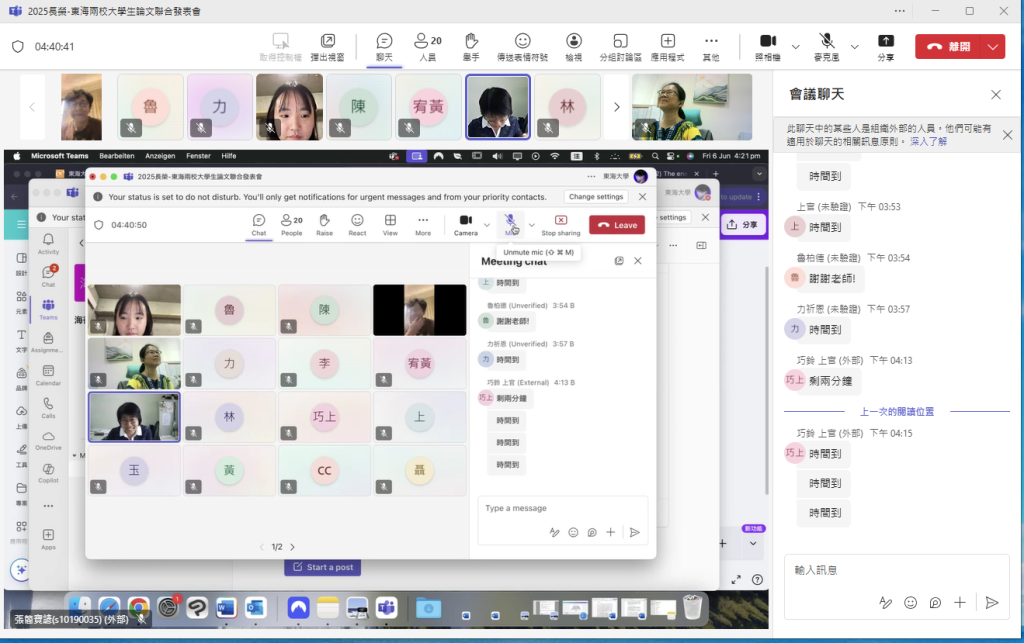This screenshot has height=643, width=1024.
Task: Open Calls in the shared Teams sidebar
Action: [x=48, y=408]
